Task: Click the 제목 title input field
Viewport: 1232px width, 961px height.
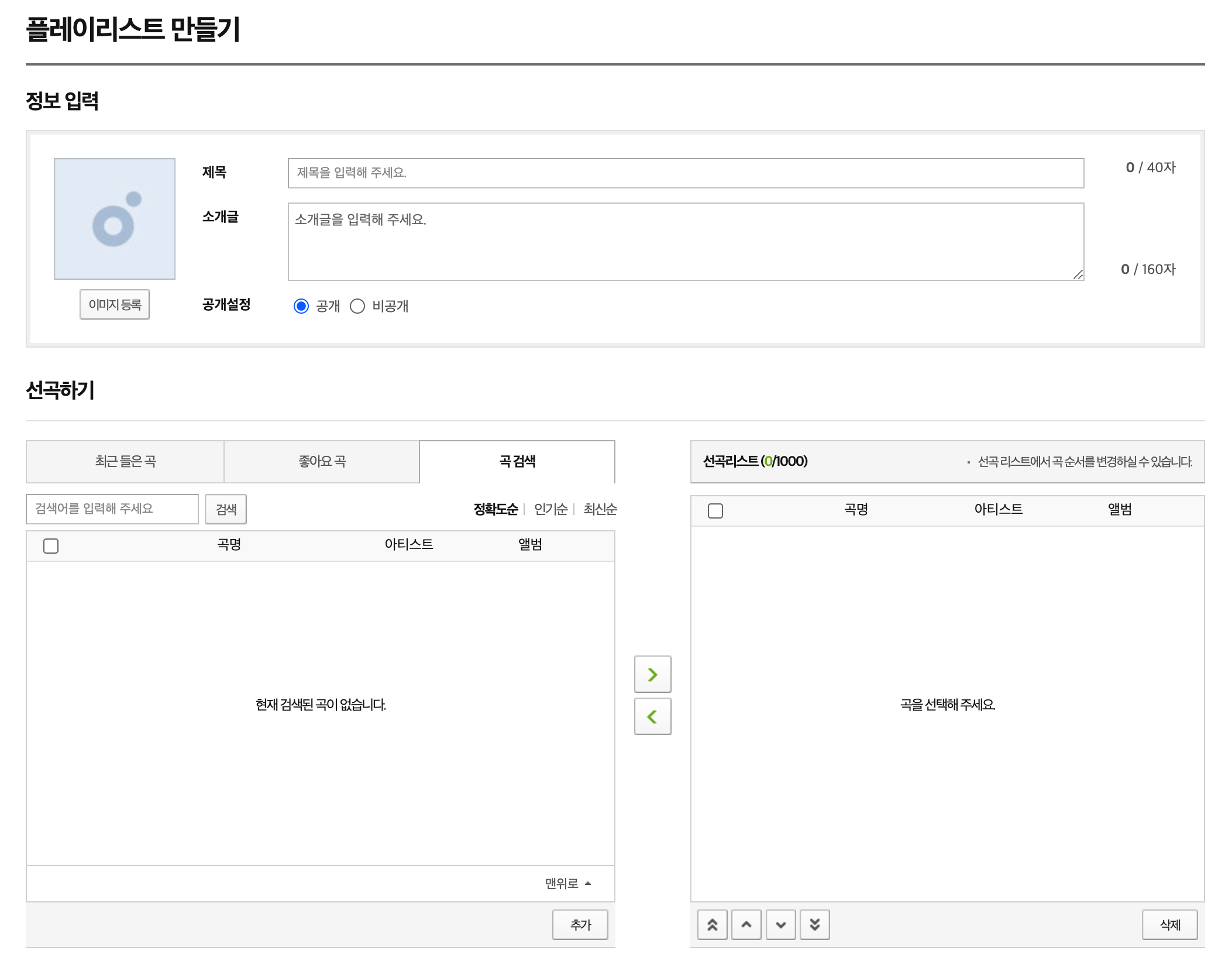Action: [x=686, y=173]
